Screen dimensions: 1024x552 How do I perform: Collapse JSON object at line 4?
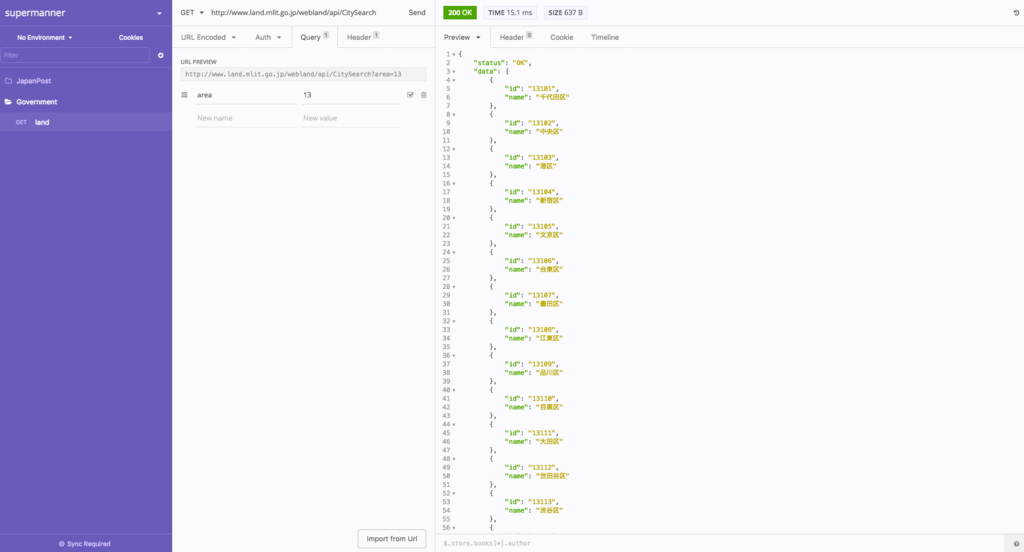pos(454,80)
